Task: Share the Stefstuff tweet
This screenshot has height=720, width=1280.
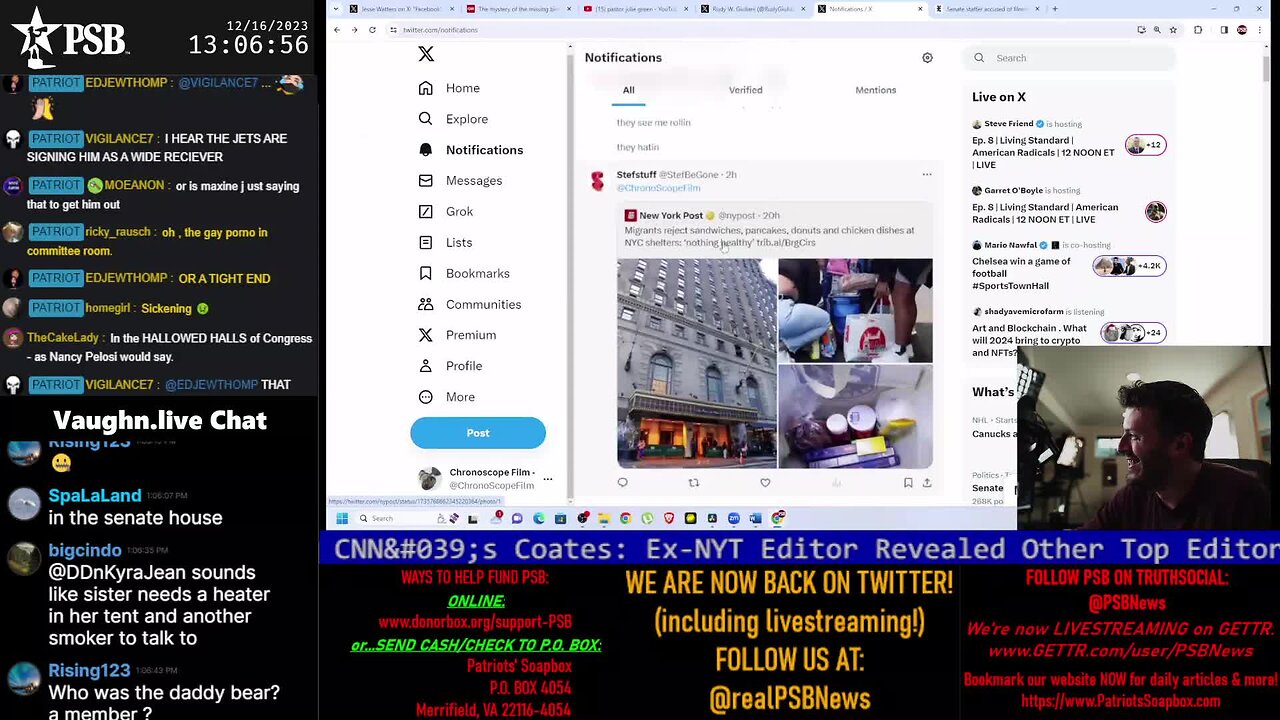Action: [927, 483]
